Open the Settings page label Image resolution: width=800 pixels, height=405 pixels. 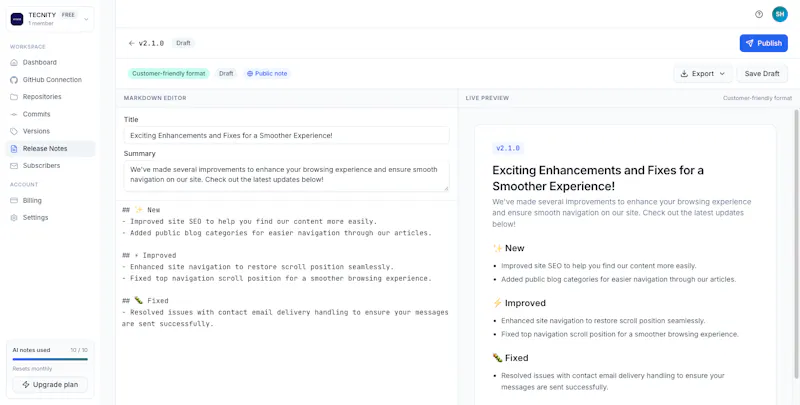35,218
